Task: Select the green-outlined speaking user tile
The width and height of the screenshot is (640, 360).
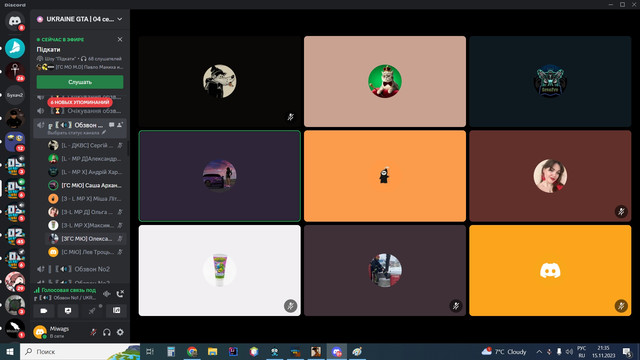Action: point(220,176)
